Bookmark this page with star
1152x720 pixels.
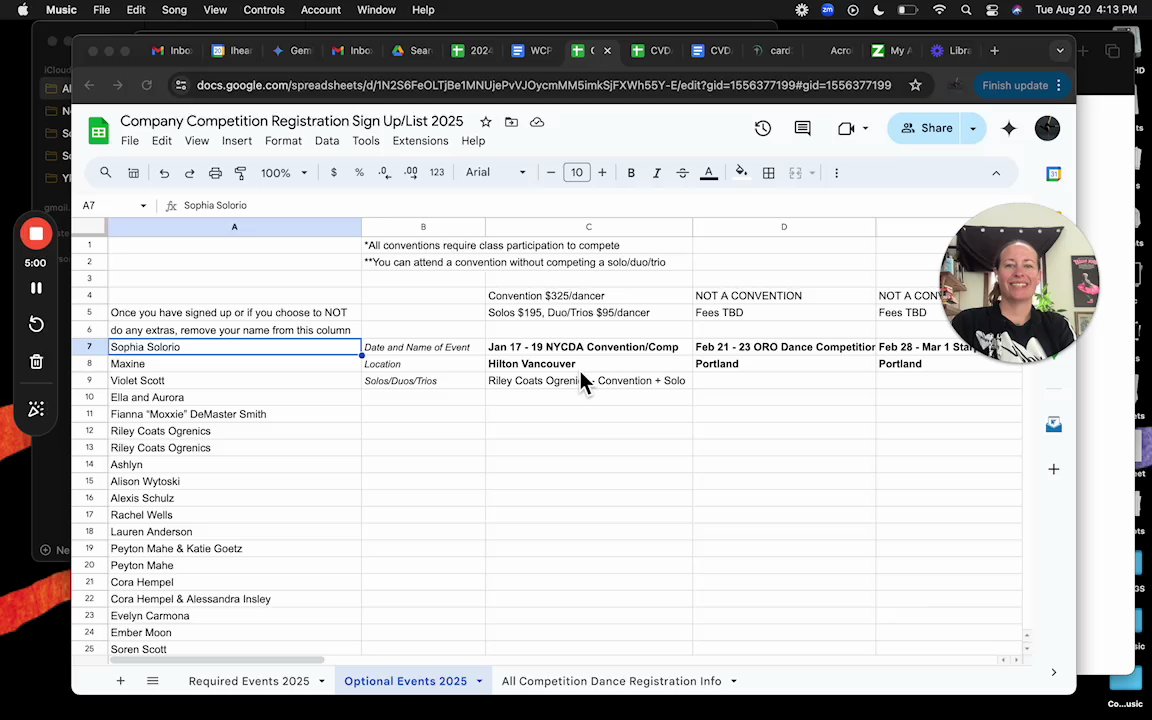pos(915,85)
